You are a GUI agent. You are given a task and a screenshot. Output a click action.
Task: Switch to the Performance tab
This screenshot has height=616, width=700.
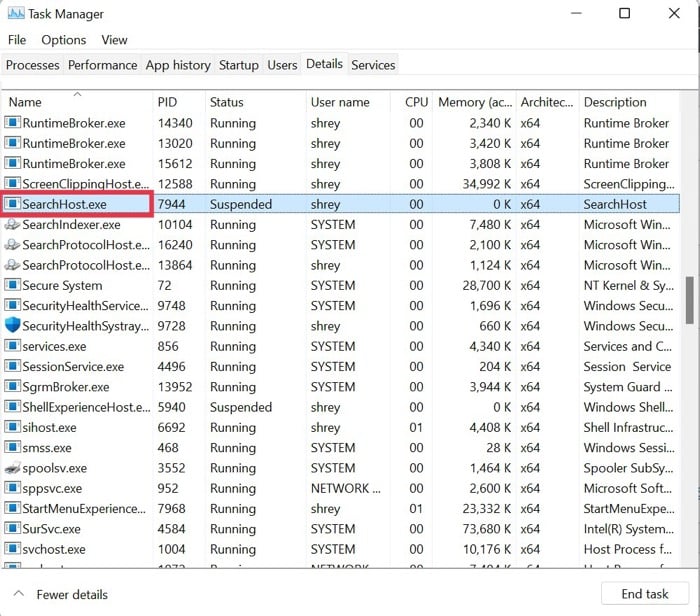pyautogui.click(x=102, y=65)
